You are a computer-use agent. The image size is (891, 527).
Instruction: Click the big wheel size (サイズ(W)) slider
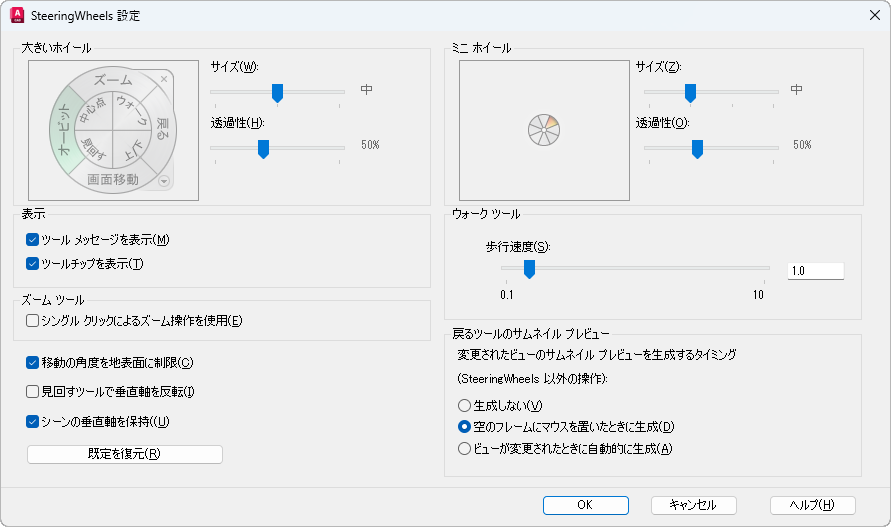coord(277,93)
